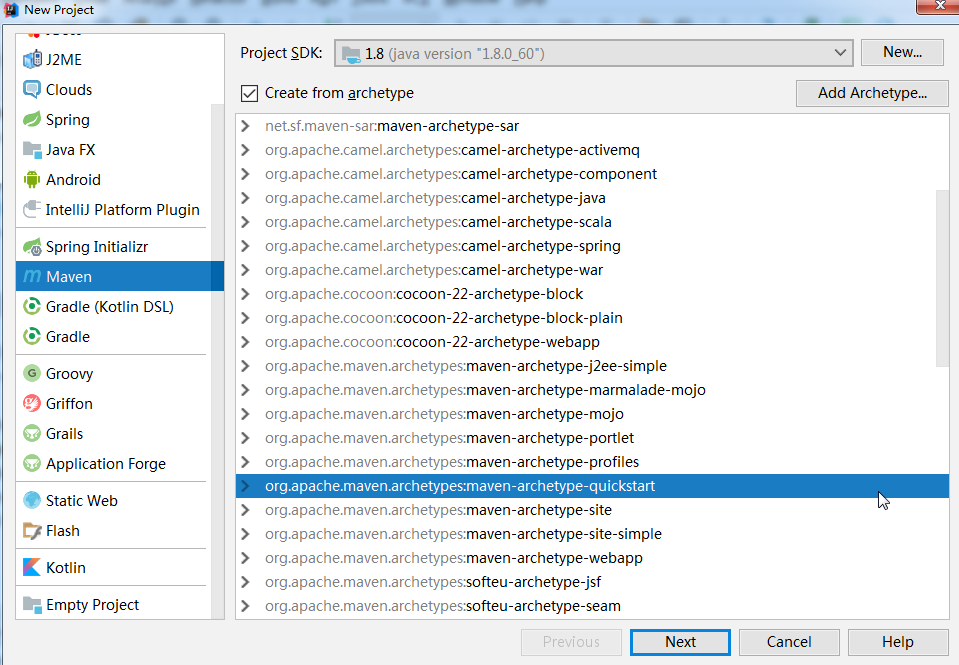Expand the maven-archetype-webapp node
The width and height of the screenshot is (959, 665).
245,557
